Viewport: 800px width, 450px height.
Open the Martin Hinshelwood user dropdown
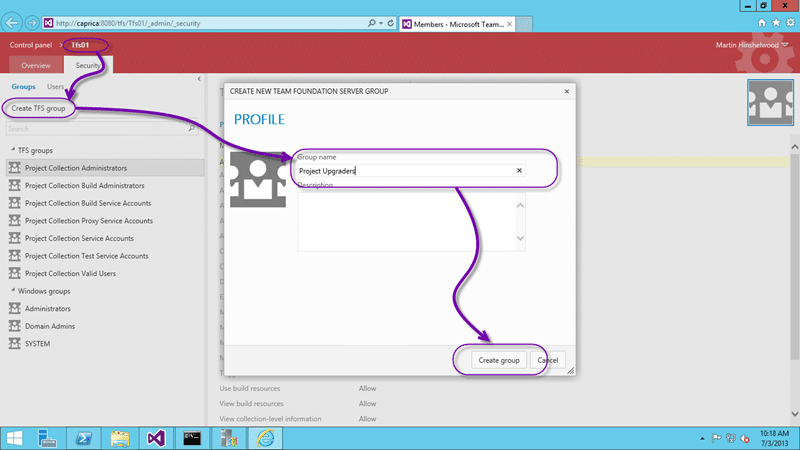tap(752, 45)
